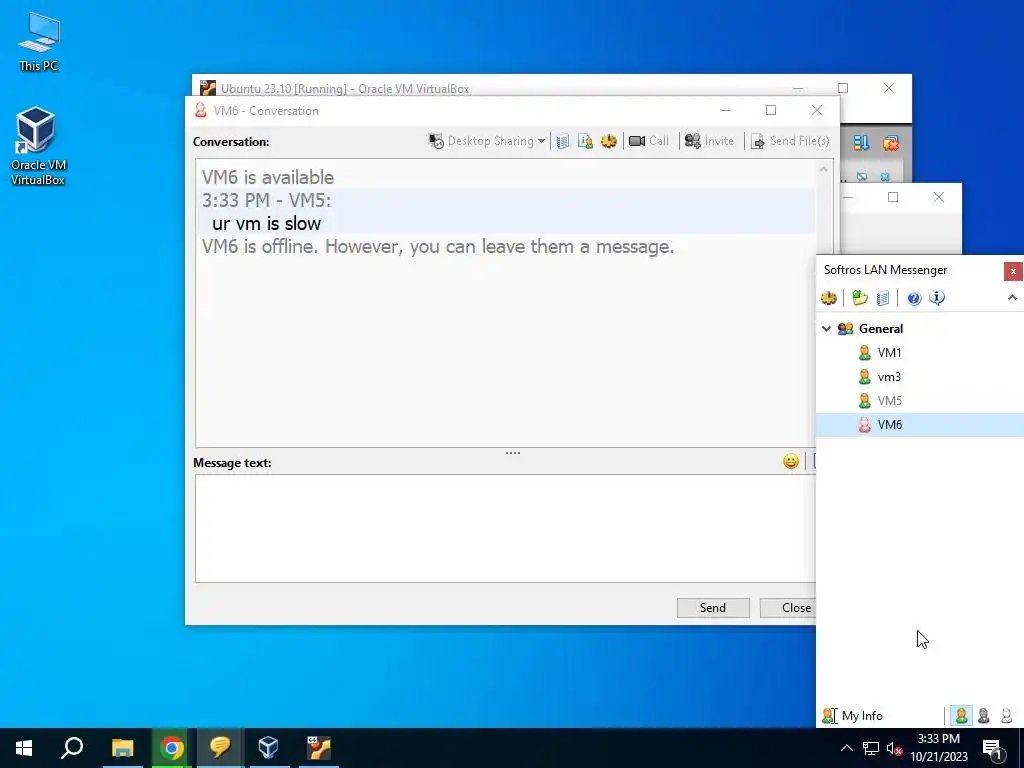Invite users to the conversation
This screenshot has width=1024, height=768.
(x=709, y=141)
